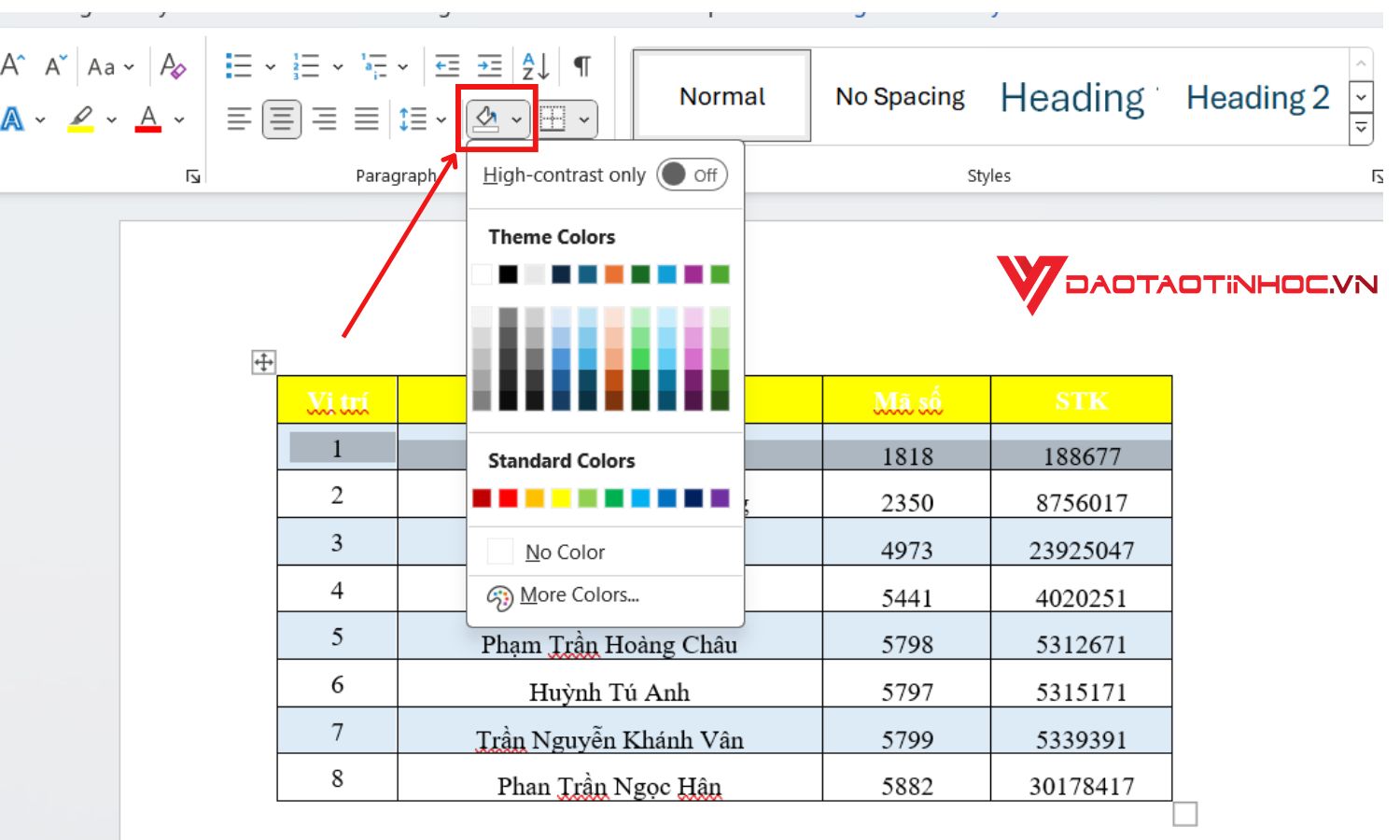Open the Borders dropdown arrow
Viewport: 1400px width, 840px height.
(x=583, y=120)
